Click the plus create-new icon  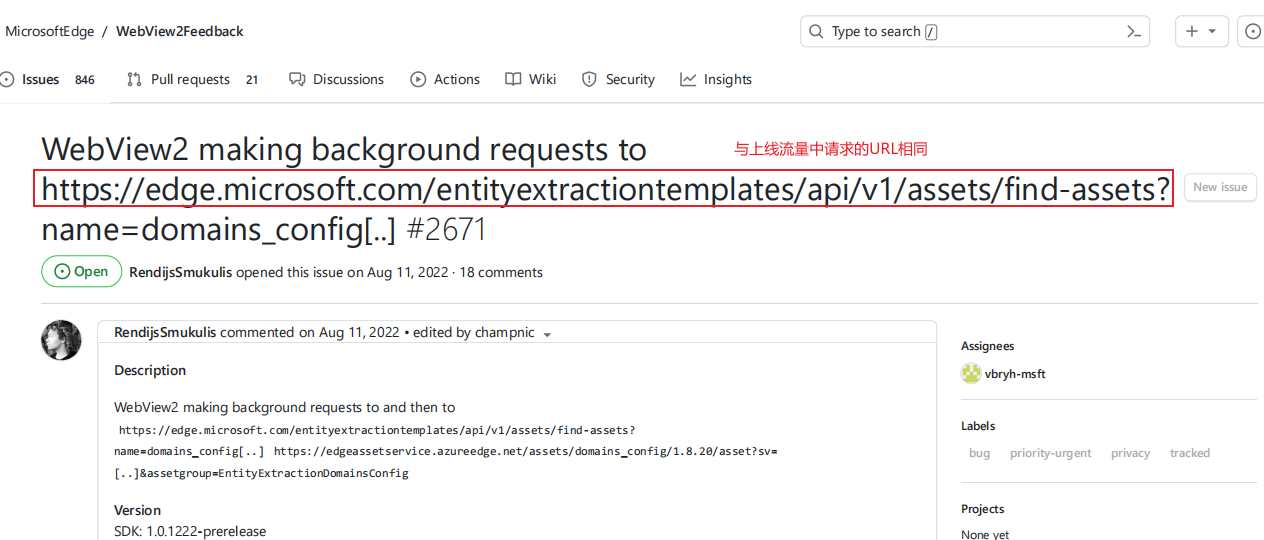(x=1191, y=31)
